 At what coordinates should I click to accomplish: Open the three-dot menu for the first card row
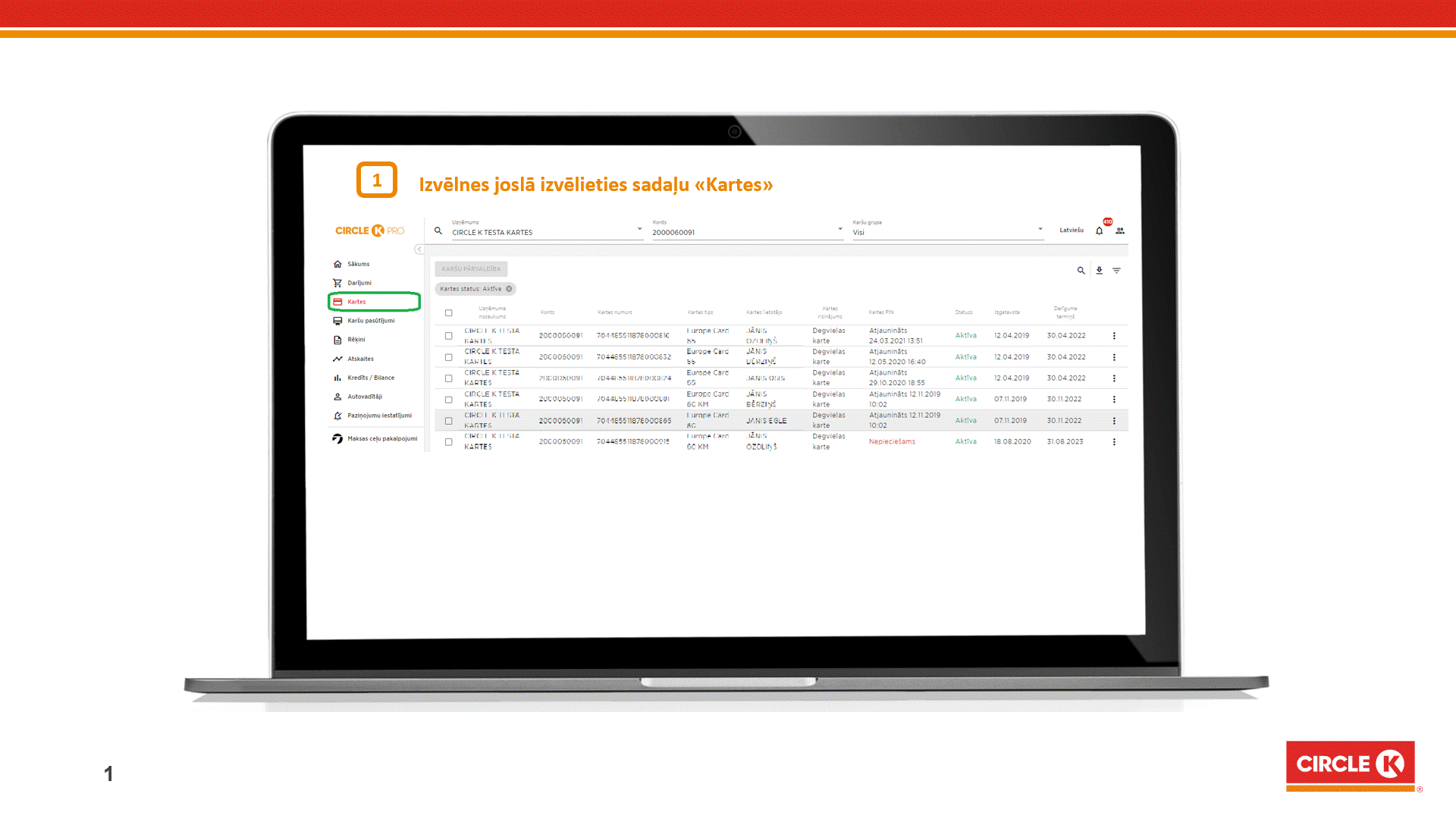(x=1114, y=336)
